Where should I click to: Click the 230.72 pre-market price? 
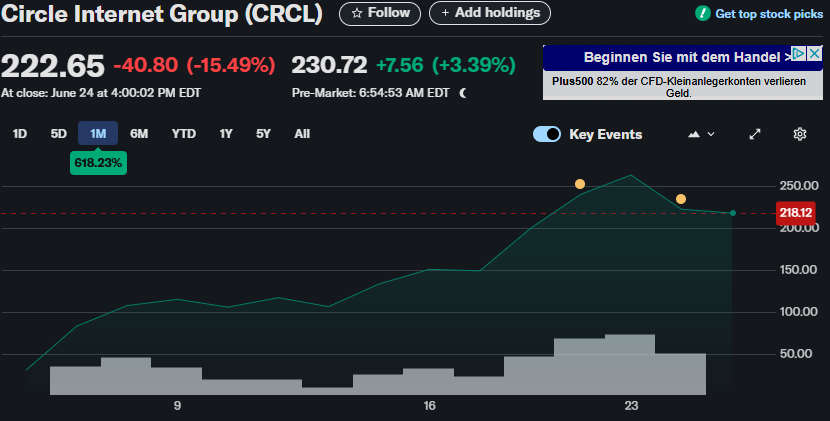pyautogui.click(x=329, y=65)
